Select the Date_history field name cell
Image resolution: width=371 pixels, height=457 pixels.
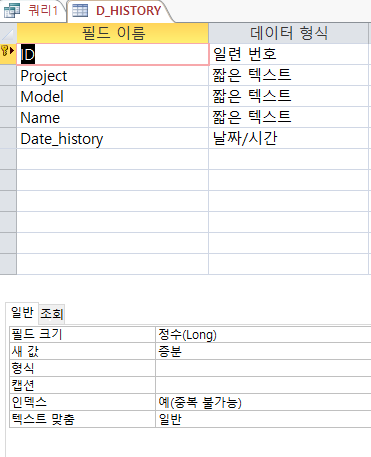coord(113,138)
